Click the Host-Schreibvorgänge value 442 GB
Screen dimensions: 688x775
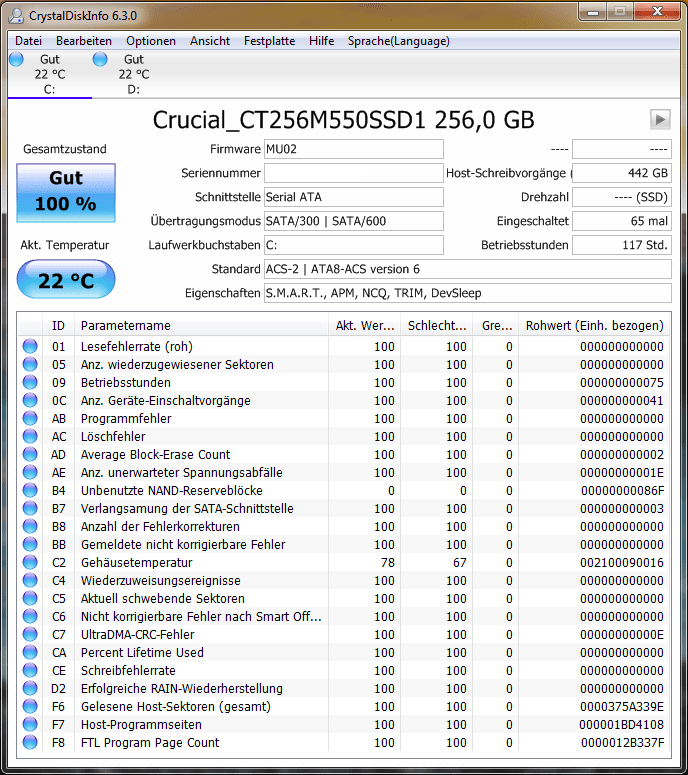pyautogui.click(x=622, y=173)
